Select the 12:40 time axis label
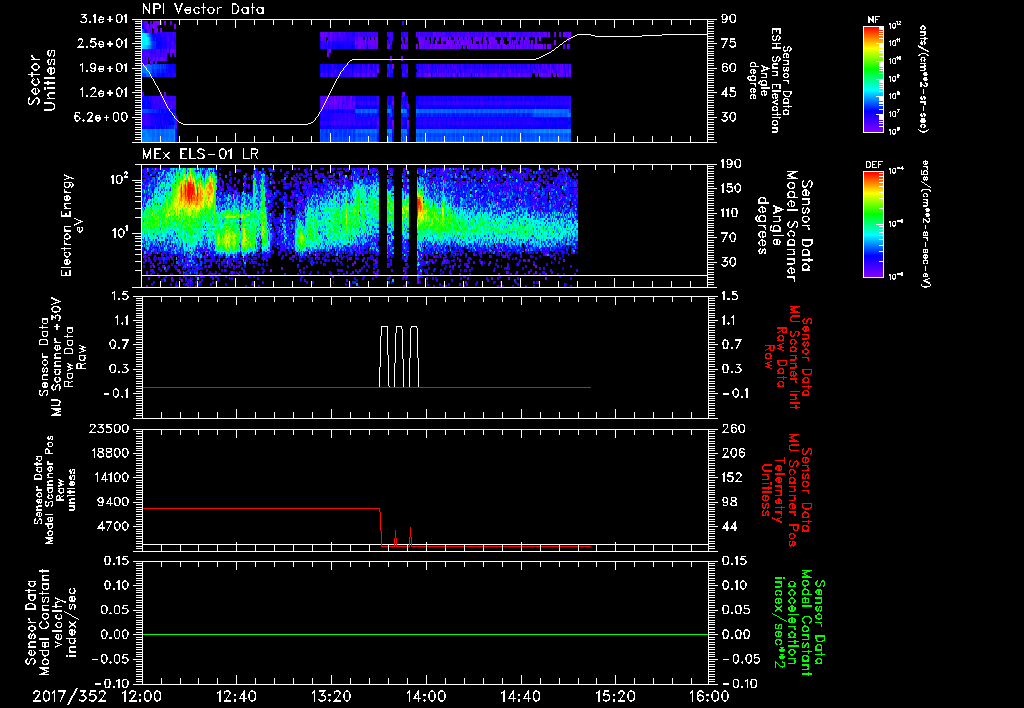The height and width of the screenshot is (708, 1024). tap(236, 696)
